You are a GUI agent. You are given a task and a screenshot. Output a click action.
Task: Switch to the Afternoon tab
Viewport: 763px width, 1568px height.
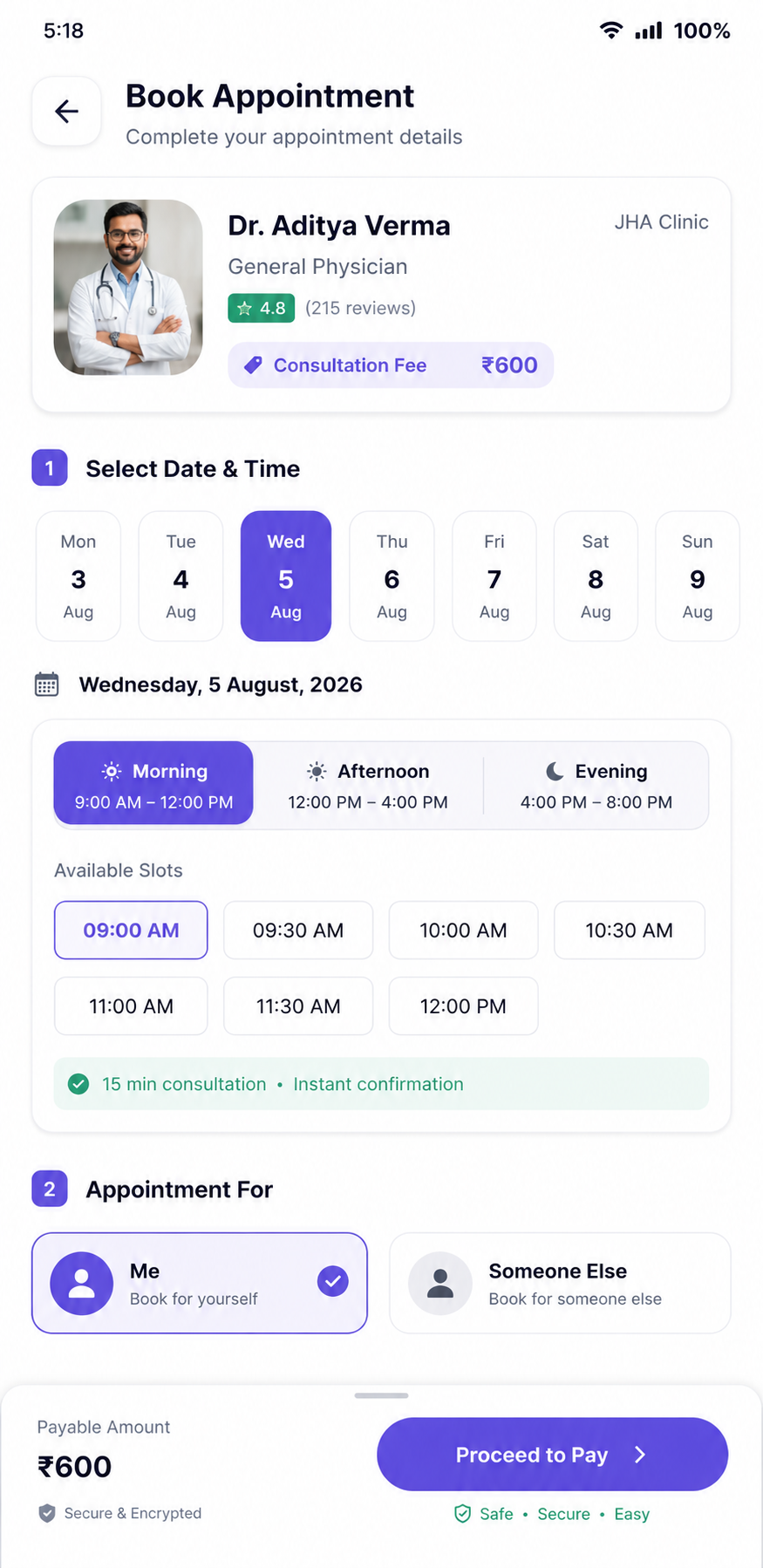pos(368,785)
